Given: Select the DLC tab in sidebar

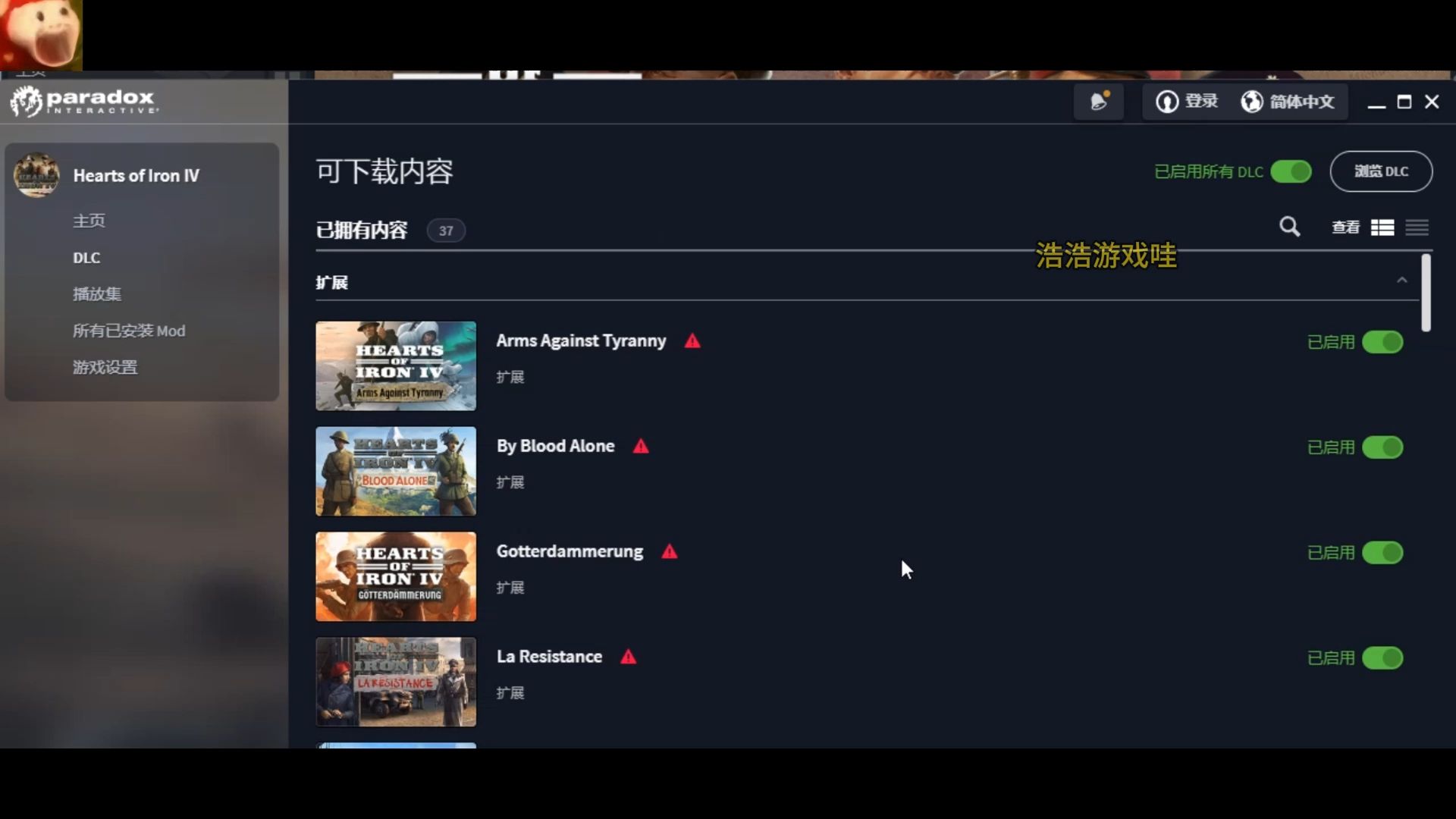Looking at the screenshot, I should pos(86,257).
